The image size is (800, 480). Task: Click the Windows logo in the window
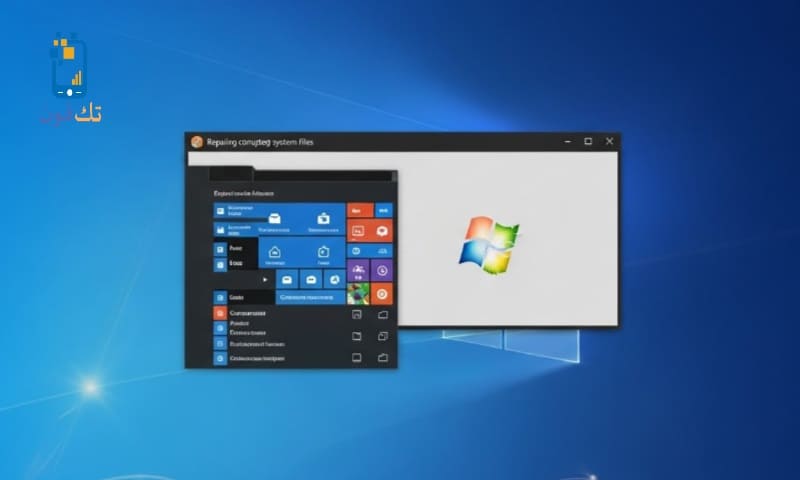click(x=488, y=240)
